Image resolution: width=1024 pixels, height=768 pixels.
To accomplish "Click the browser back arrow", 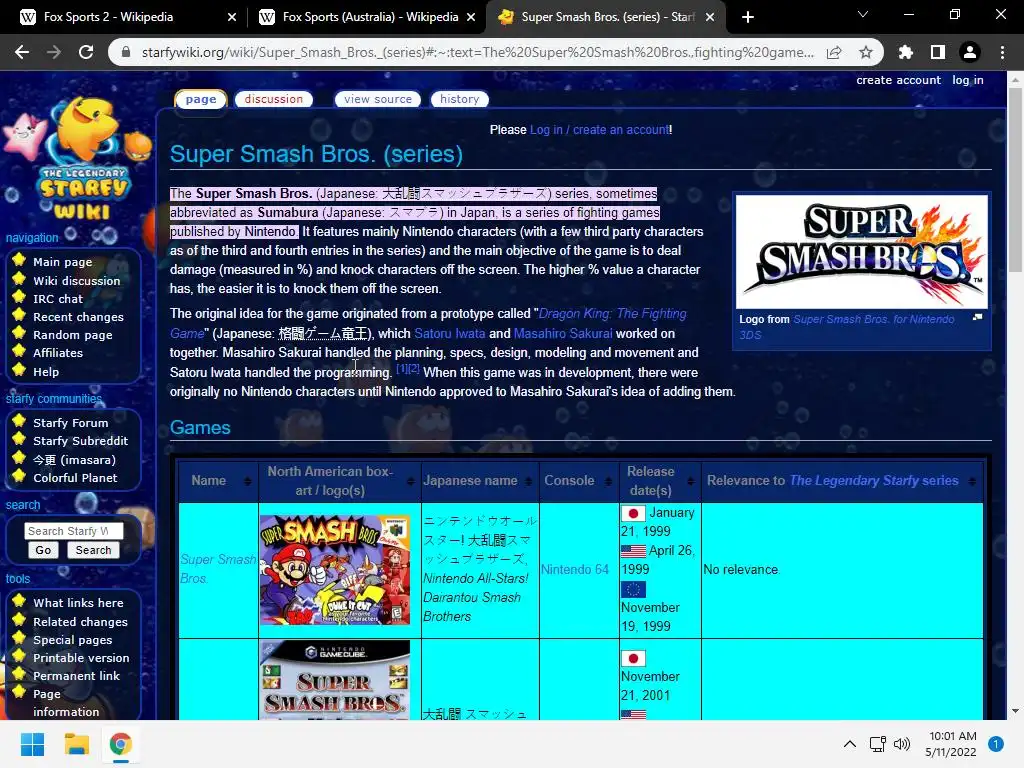I will coord(22,52).
